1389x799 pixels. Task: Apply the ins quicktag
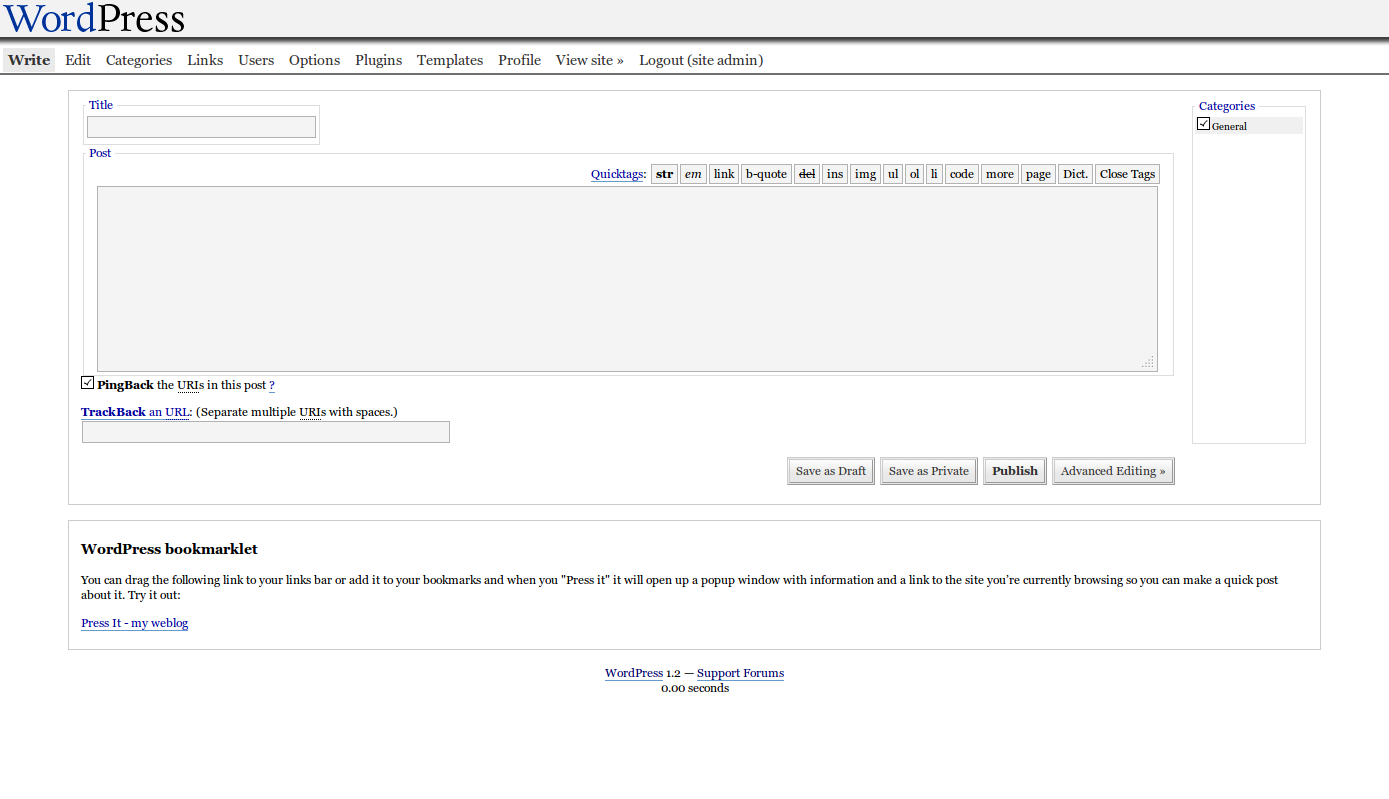(x=835, y=174)
